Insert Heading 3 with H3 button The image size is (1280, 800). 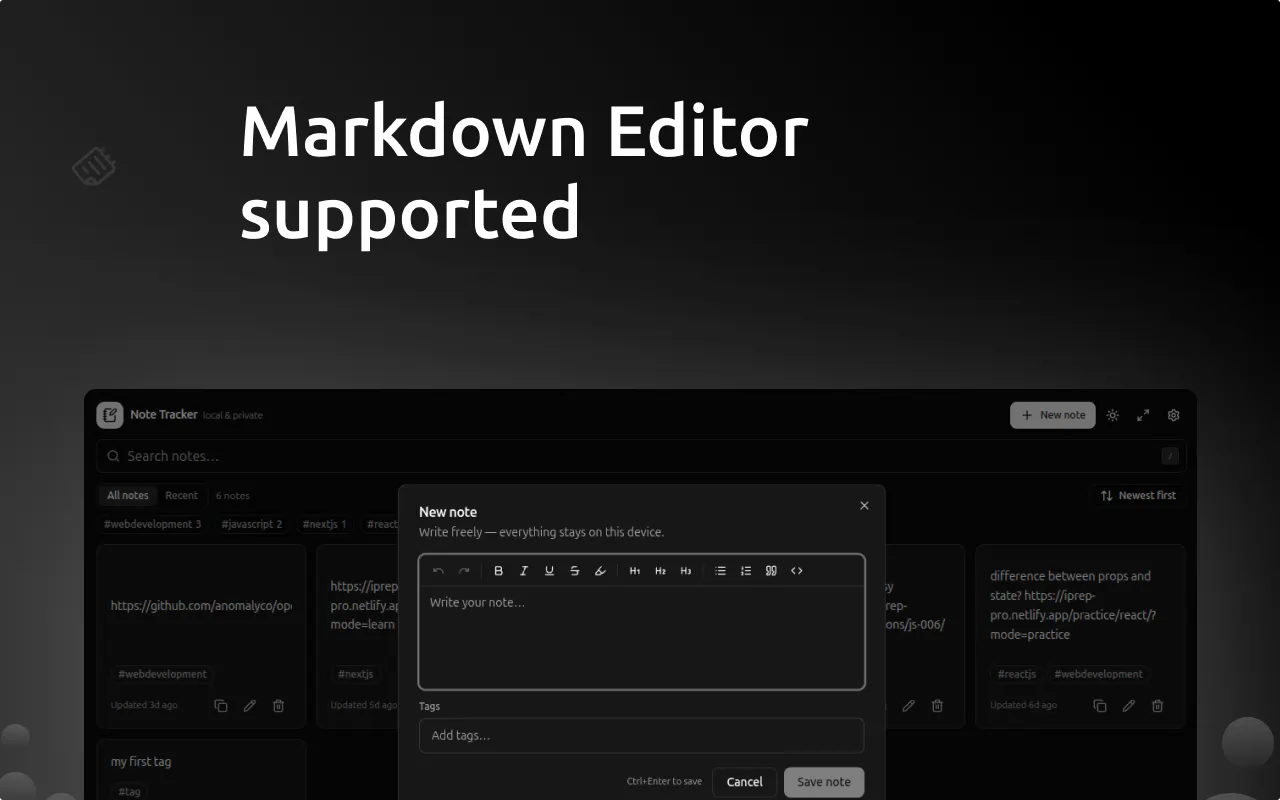pos(686,571)
